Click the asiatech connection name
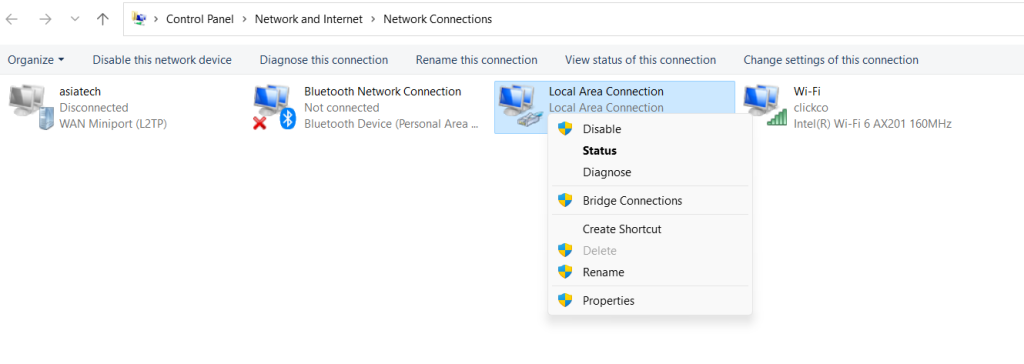This screenshot has width=1024, height=364. pos(80,91)
